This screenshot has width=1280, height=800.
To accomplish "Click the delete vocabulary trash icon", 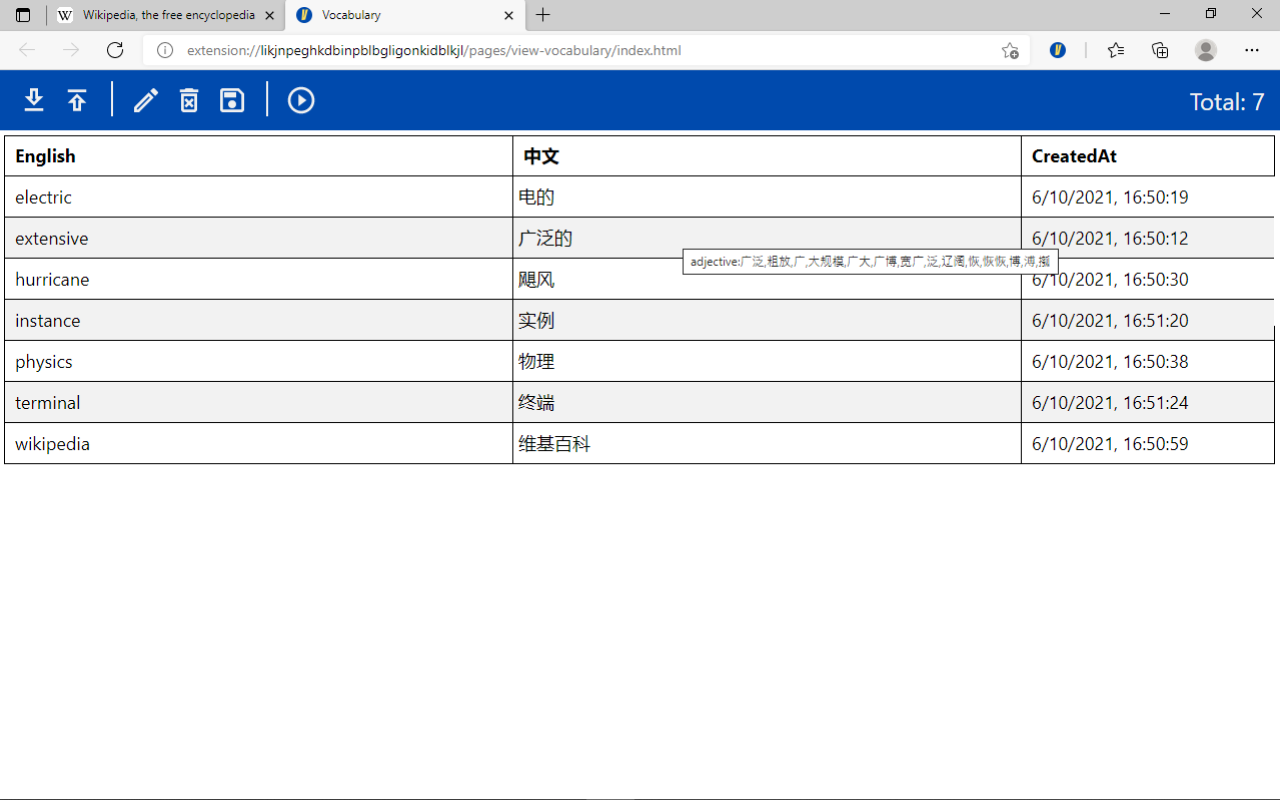I will [189, 100].
